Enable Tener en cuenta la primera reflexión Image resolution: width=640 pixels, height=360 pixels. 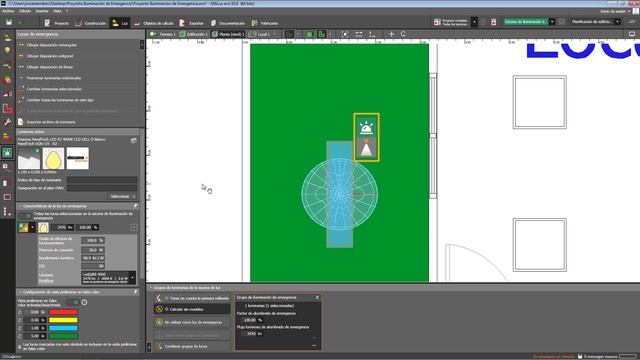point(193,298)
